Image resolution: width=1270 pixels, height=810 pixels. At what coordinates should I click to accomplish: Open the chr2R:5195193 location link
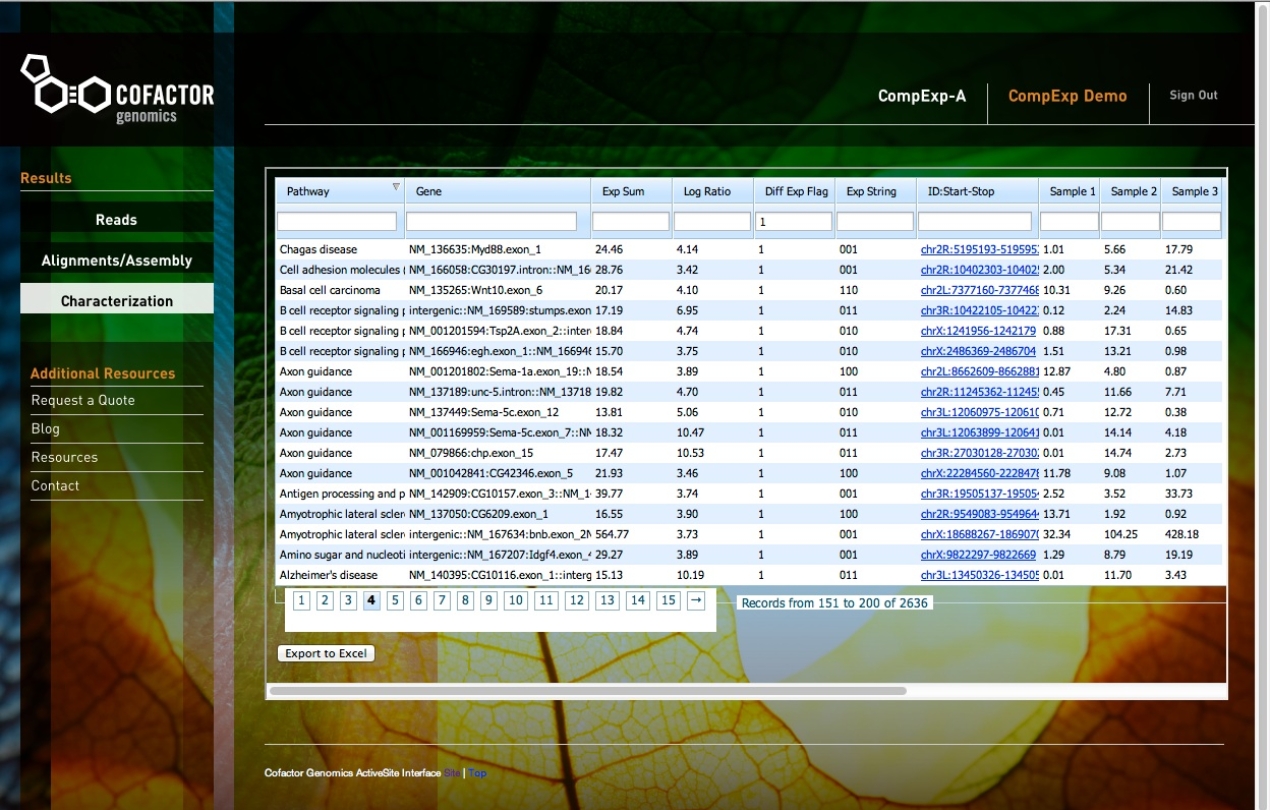[x=980, y=250]
